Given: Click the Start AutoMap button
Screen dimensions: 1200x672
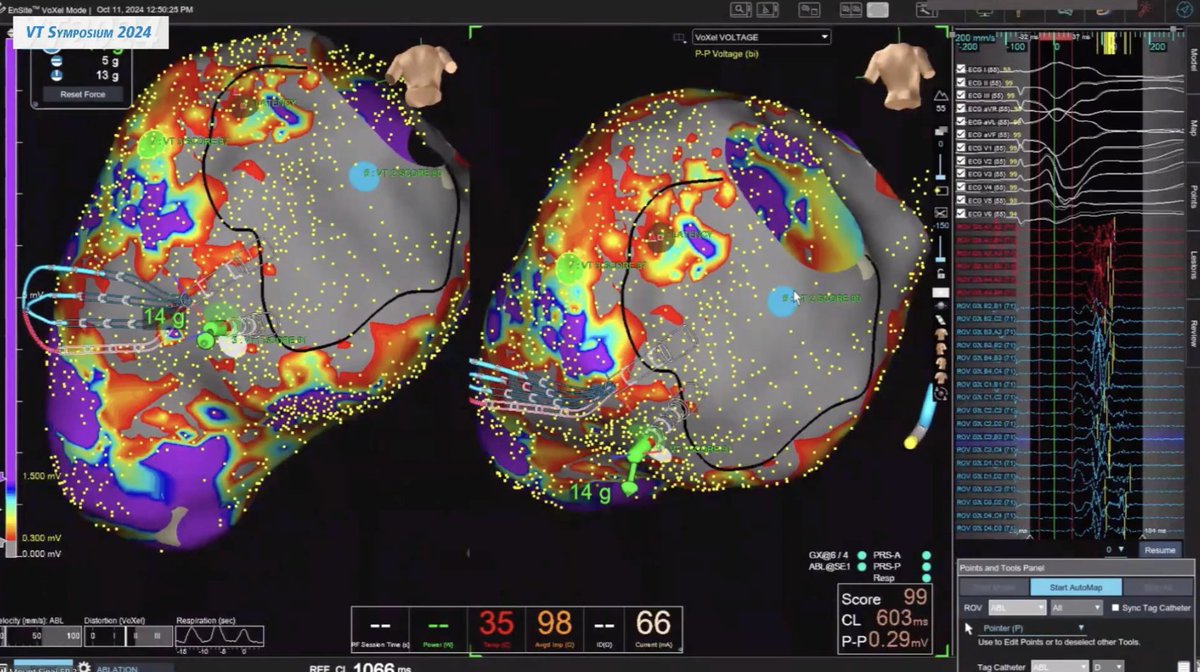Looking at the screenshot, I should (1077, 588).
